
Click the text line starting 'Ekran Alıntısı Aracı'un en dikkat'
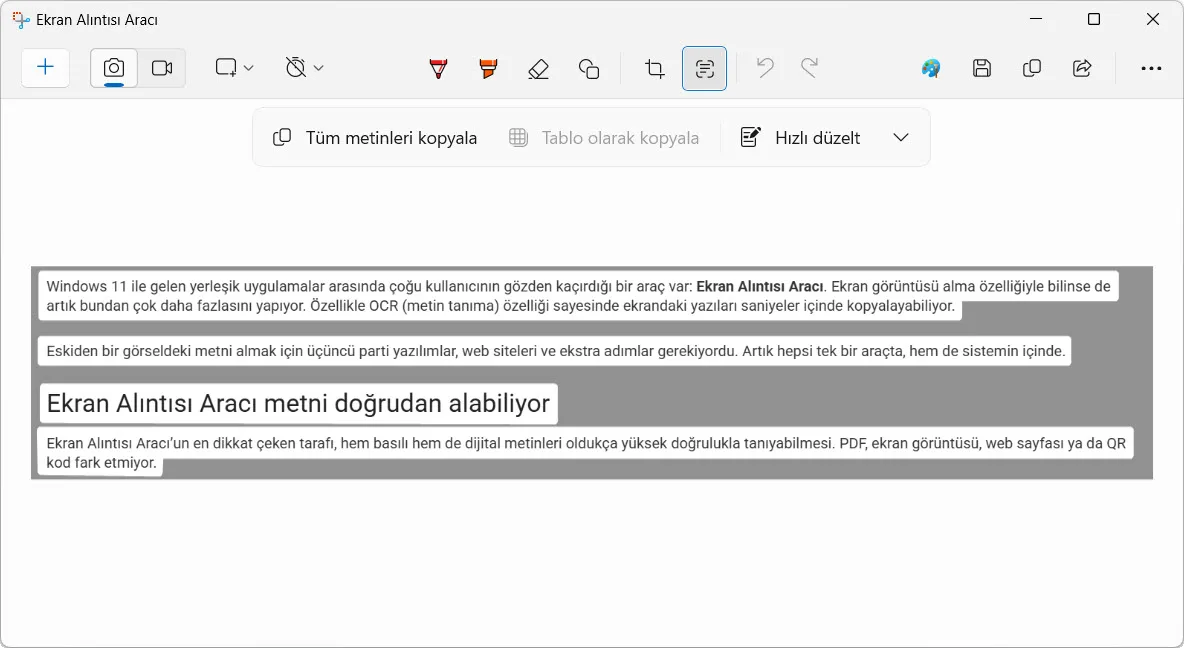pyautogui.click(x=586, y=443)
